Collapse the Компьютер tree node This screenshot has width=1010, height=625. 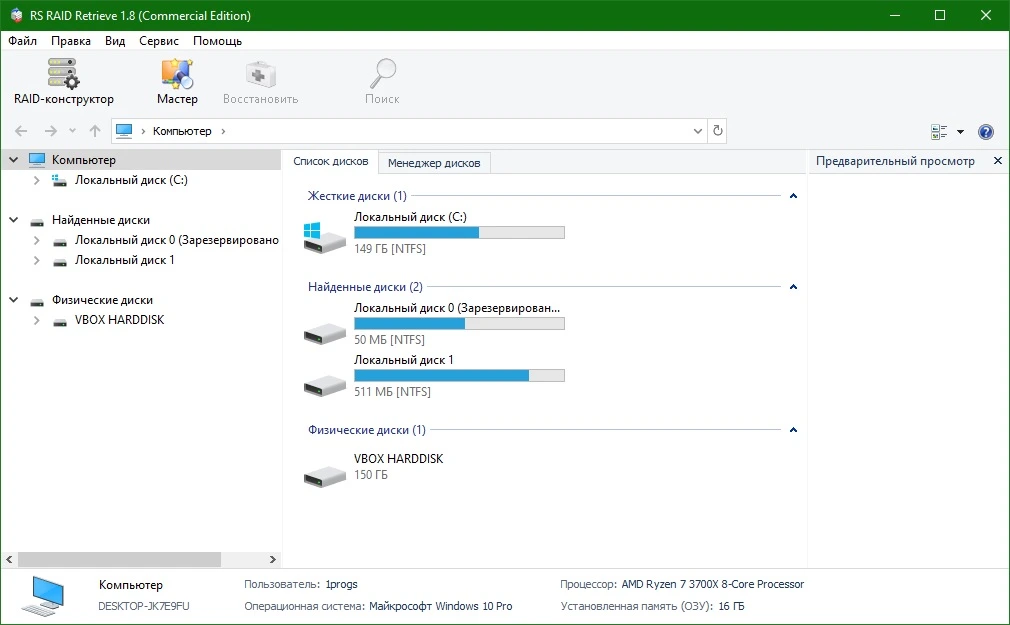14,159
